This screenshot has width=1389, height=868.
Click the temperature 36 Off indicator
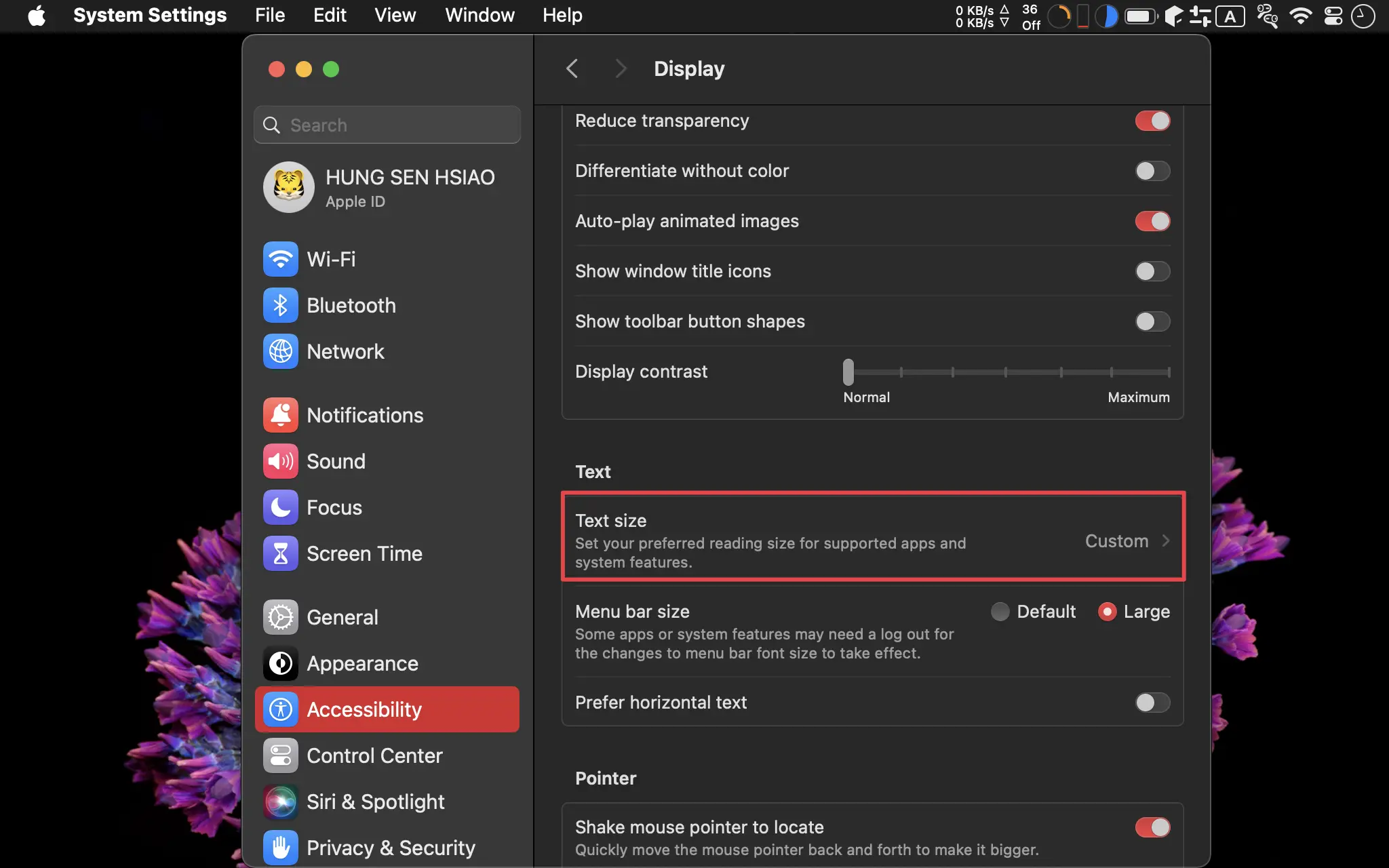[x=1031, y=16]
